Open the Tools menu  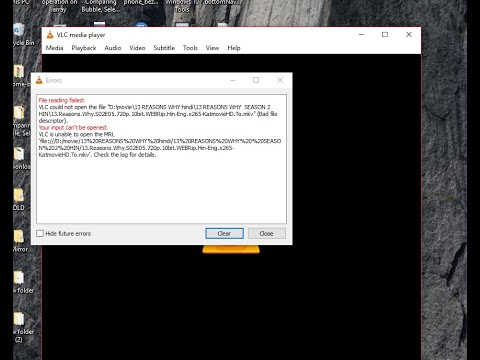pyautogui.click(x=190, y=48)
